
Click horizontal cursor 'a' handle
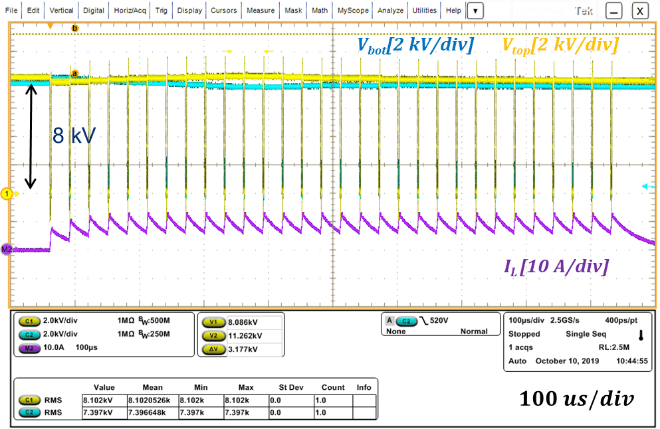74,73
